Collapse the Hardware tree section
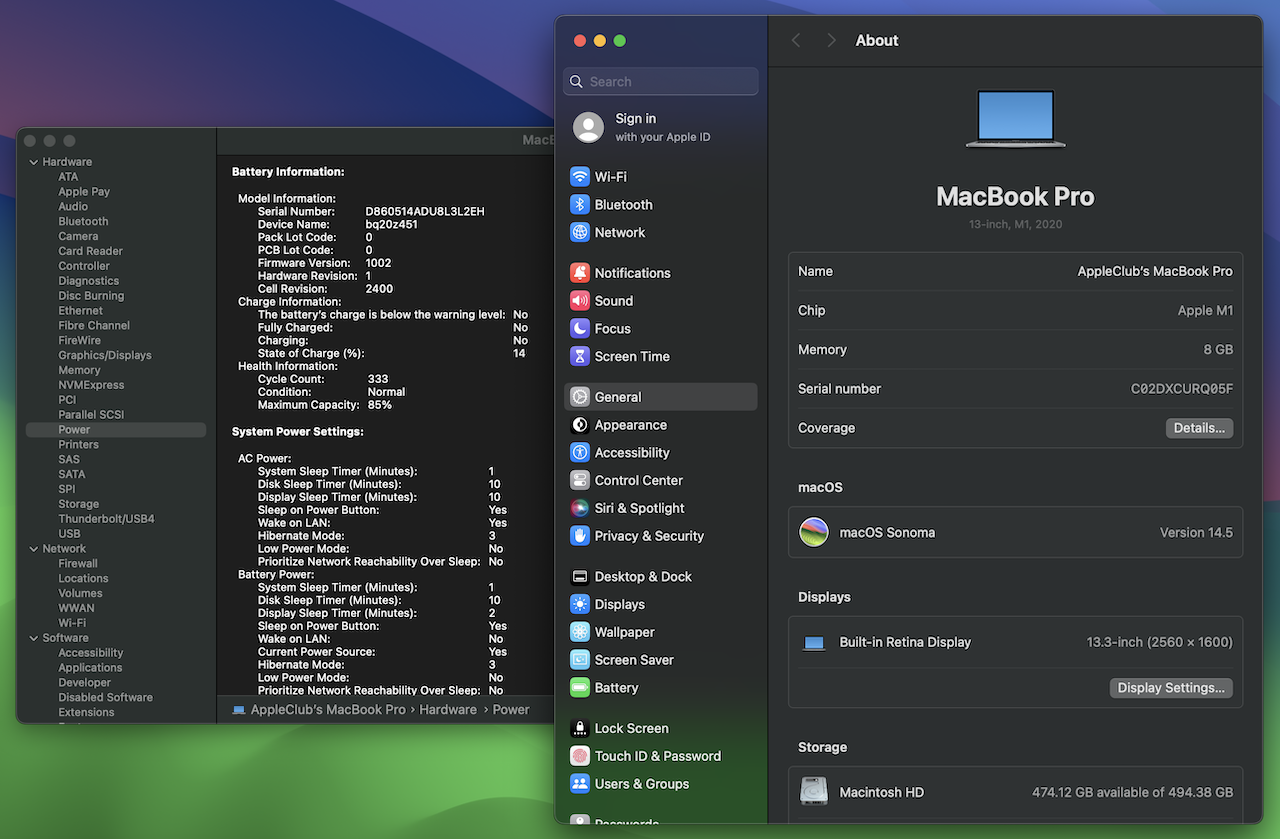 pos(34,162)
